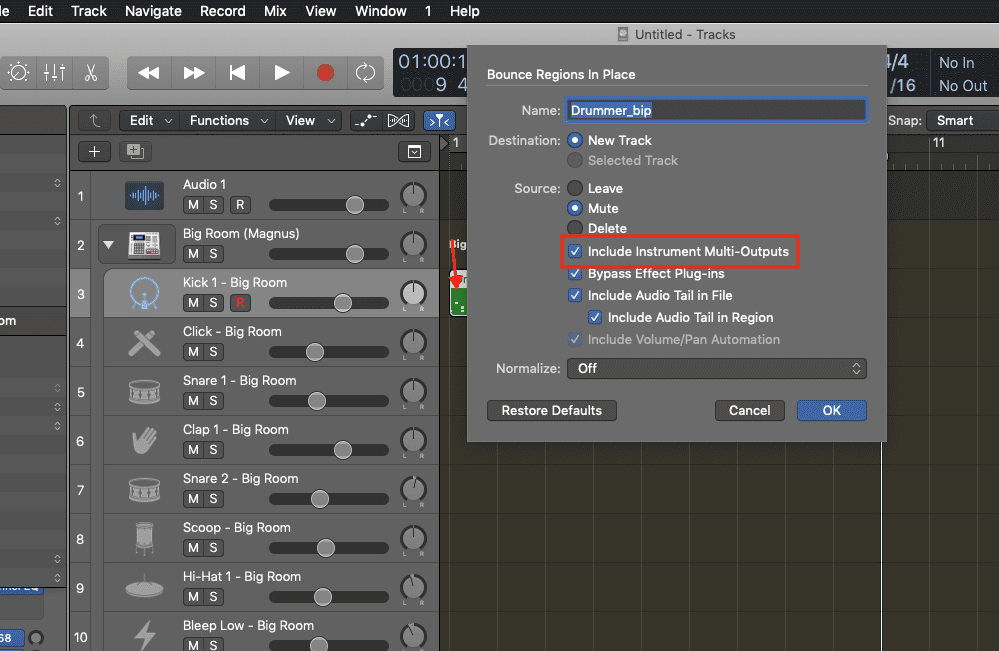Open the Edit dropdown in tracks toolbar
999x651 pixels.
tap(150, 120)
